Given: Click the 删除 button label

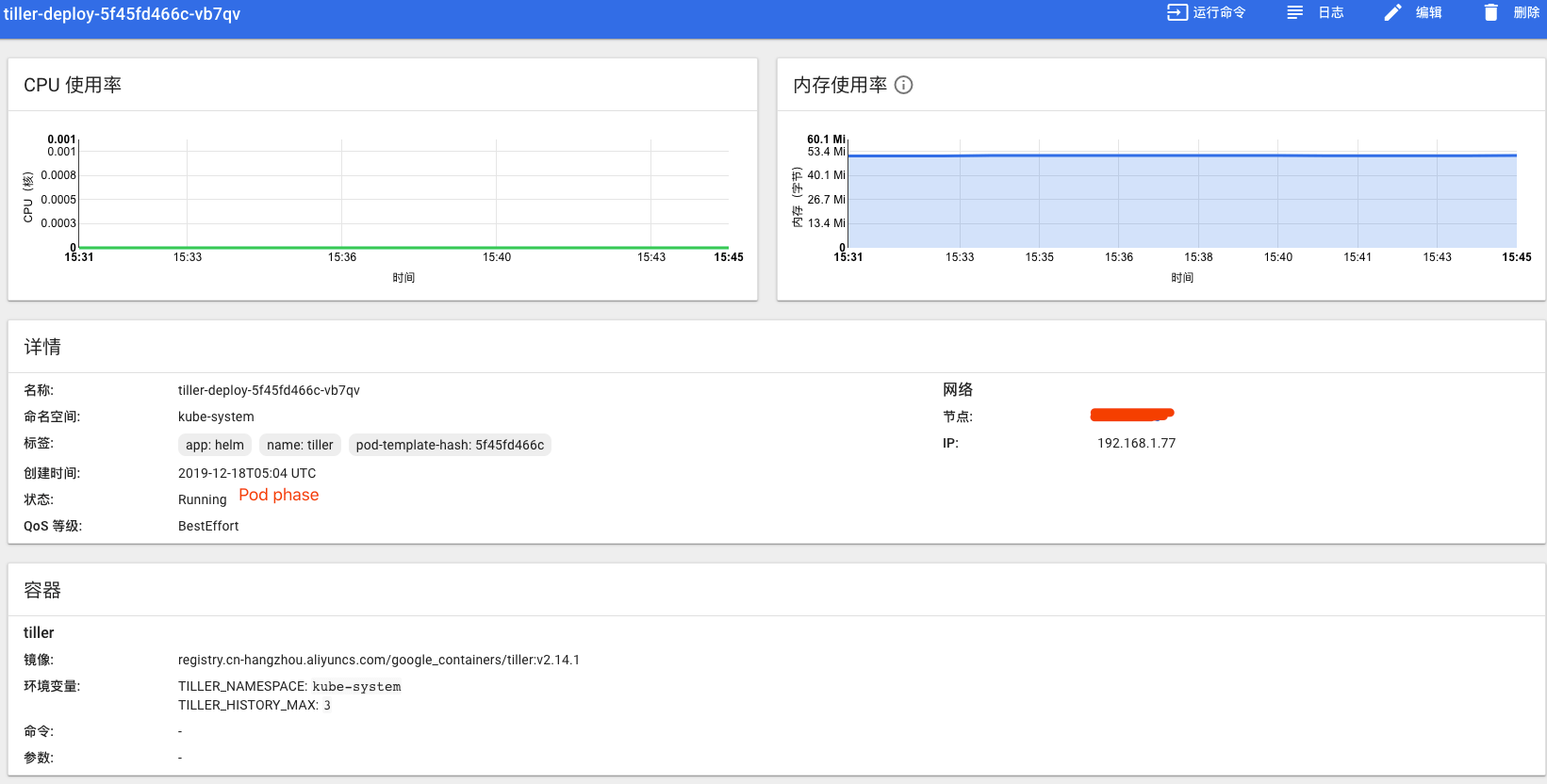Looking at the screenshot, I should (1526, 12).
